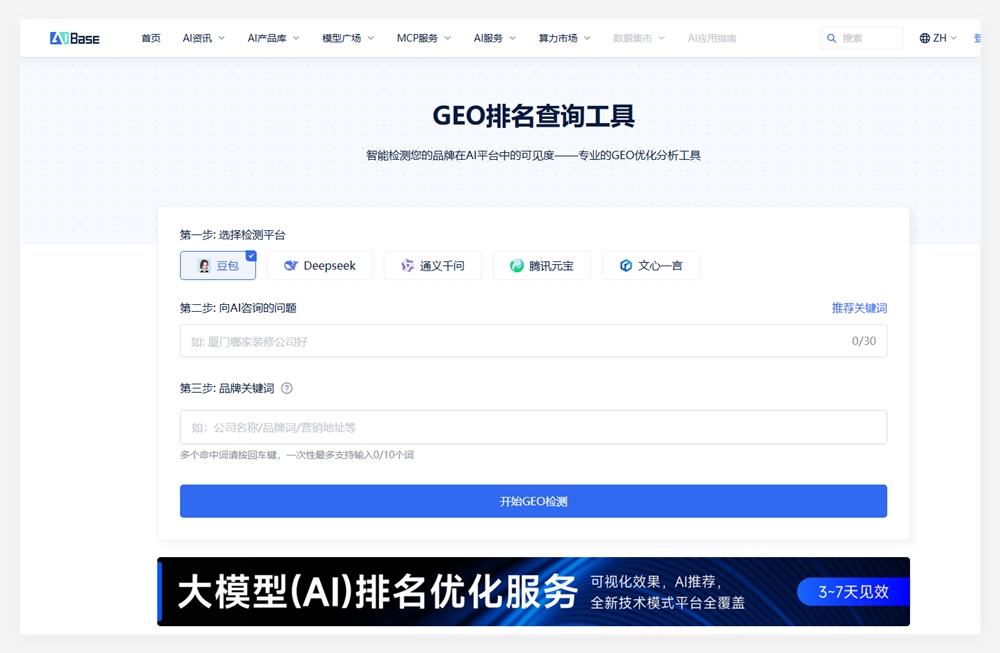
Task: Select the 文心一言 platform icon
Action: [x=624, y=265]
